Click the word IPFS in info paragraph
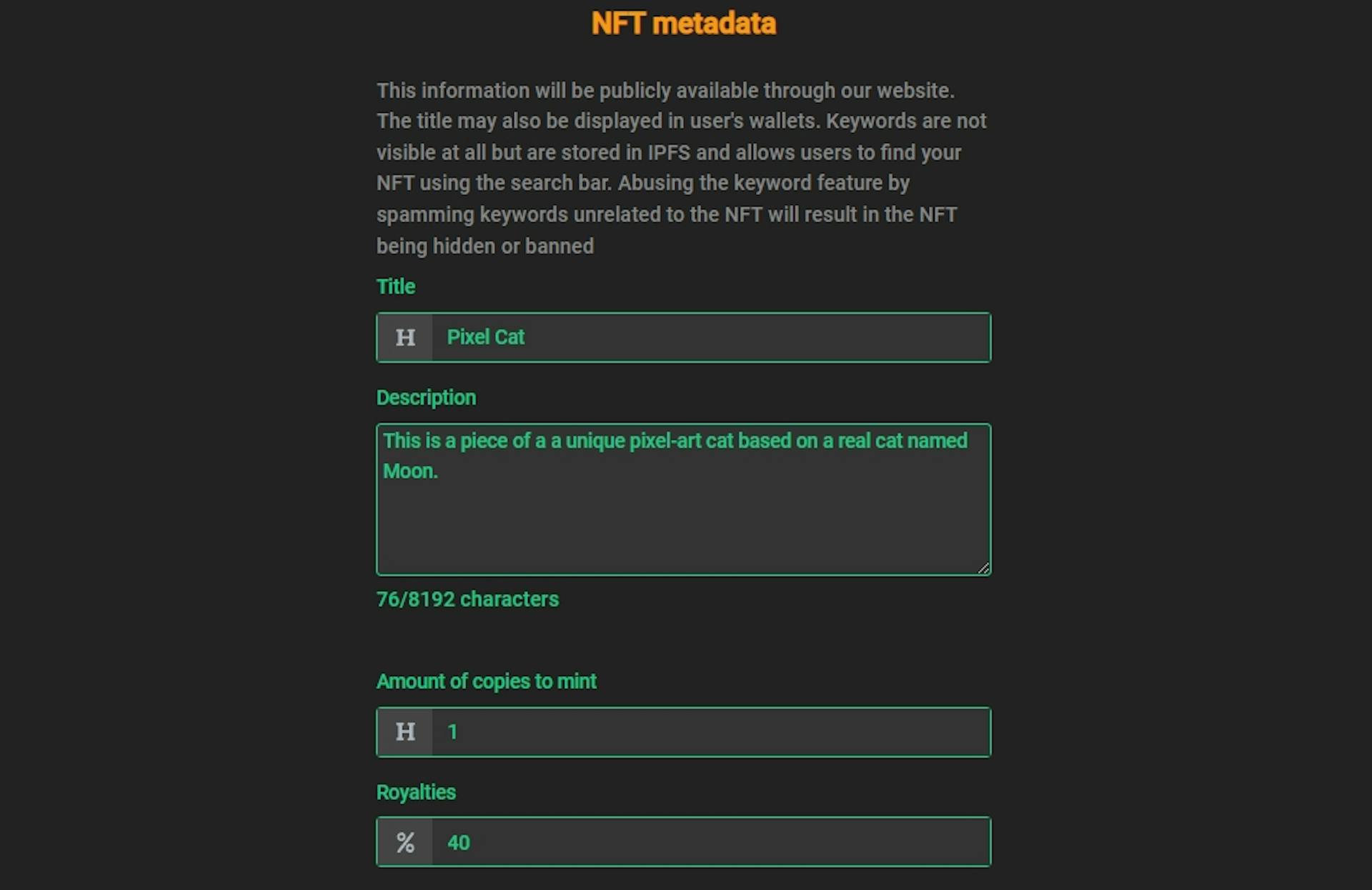This screenshot has width=1372, height=890. pos(669,153)
